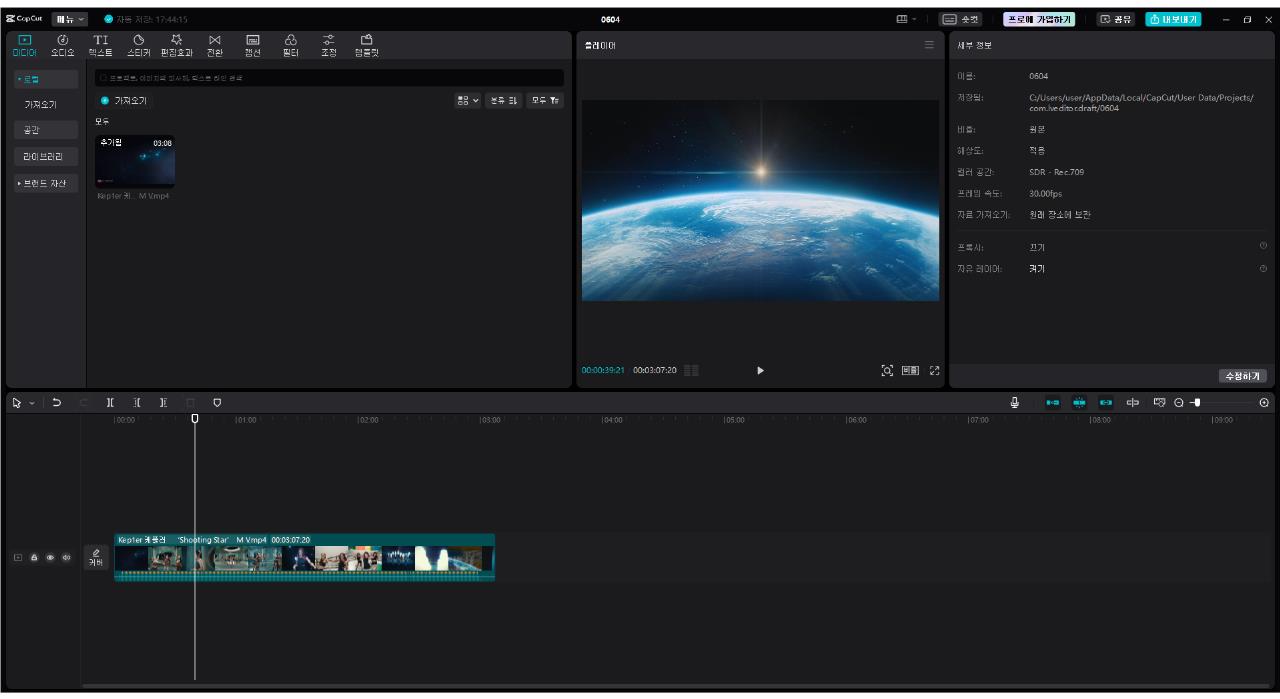The height and width of the screenshot is (699, 1280).
Task: Click the blue Import (가져오기) button
Action: (x=124, y=101)
